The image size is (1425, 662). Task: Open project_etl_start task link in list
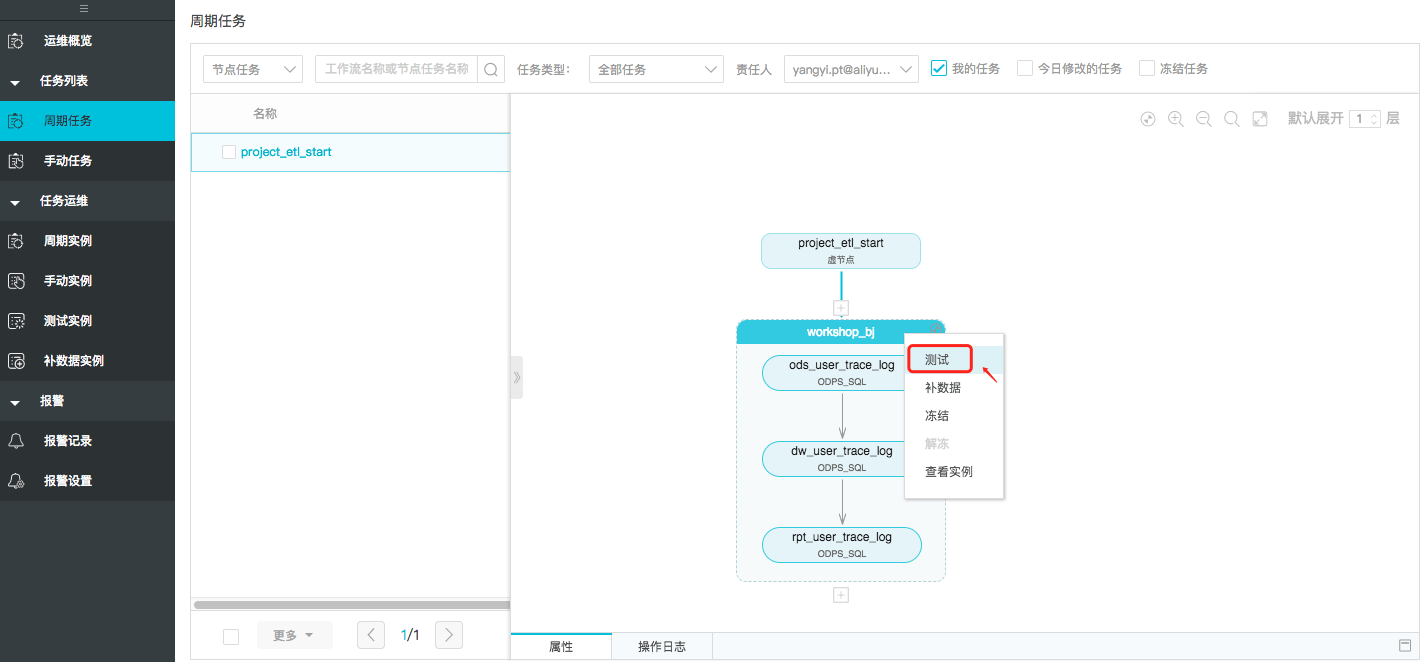click(286, 152)
